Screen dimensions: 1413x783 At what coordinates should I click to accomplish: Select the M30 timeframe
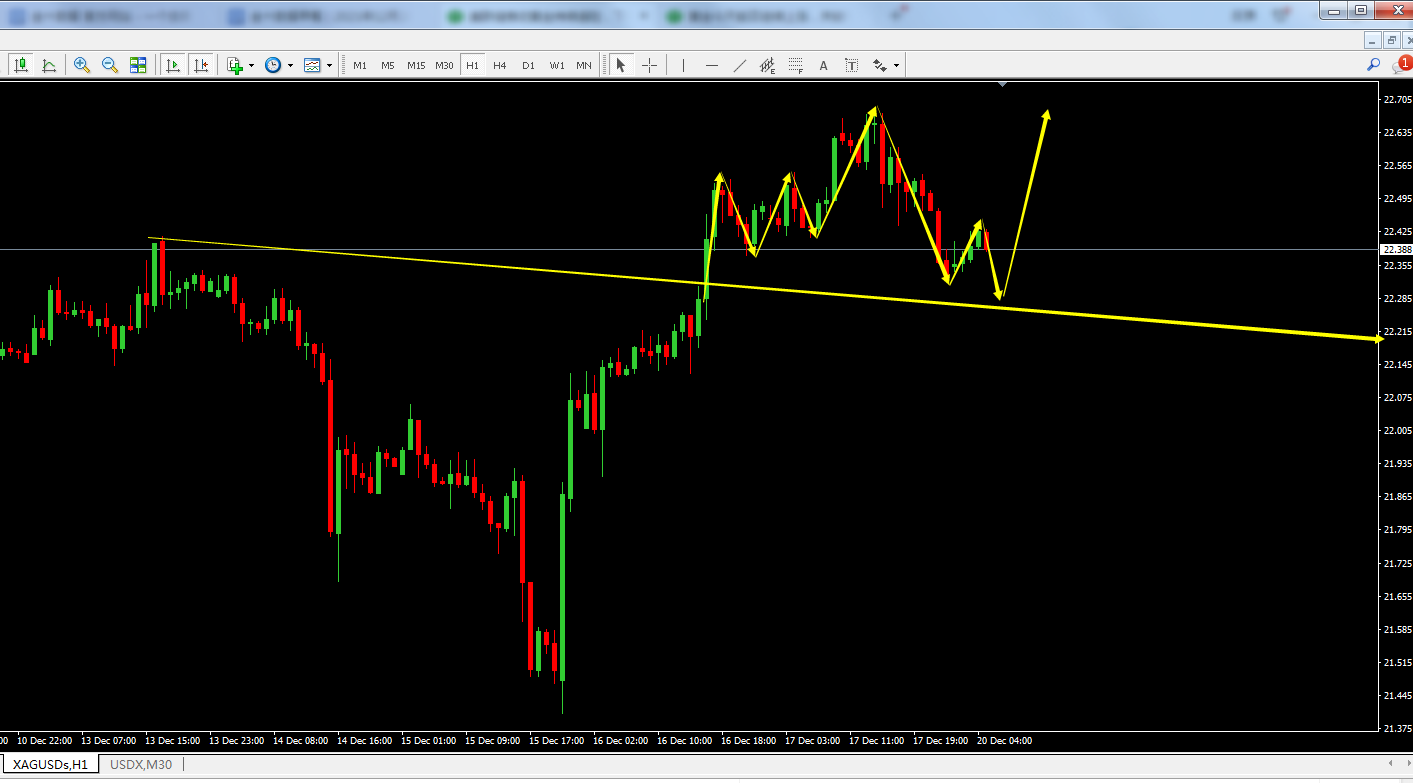coord(444,65)
